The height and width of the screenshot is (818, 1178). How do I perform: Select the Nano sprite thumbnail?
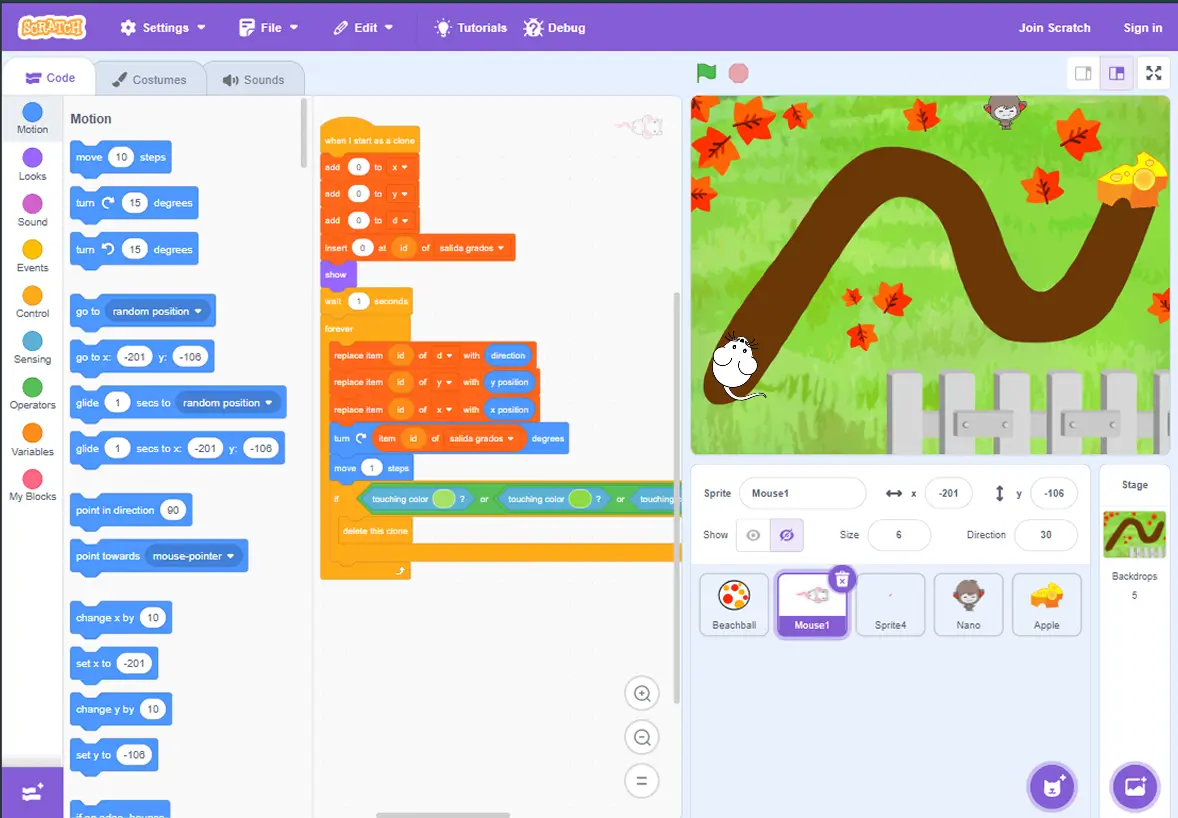[968, 605]
